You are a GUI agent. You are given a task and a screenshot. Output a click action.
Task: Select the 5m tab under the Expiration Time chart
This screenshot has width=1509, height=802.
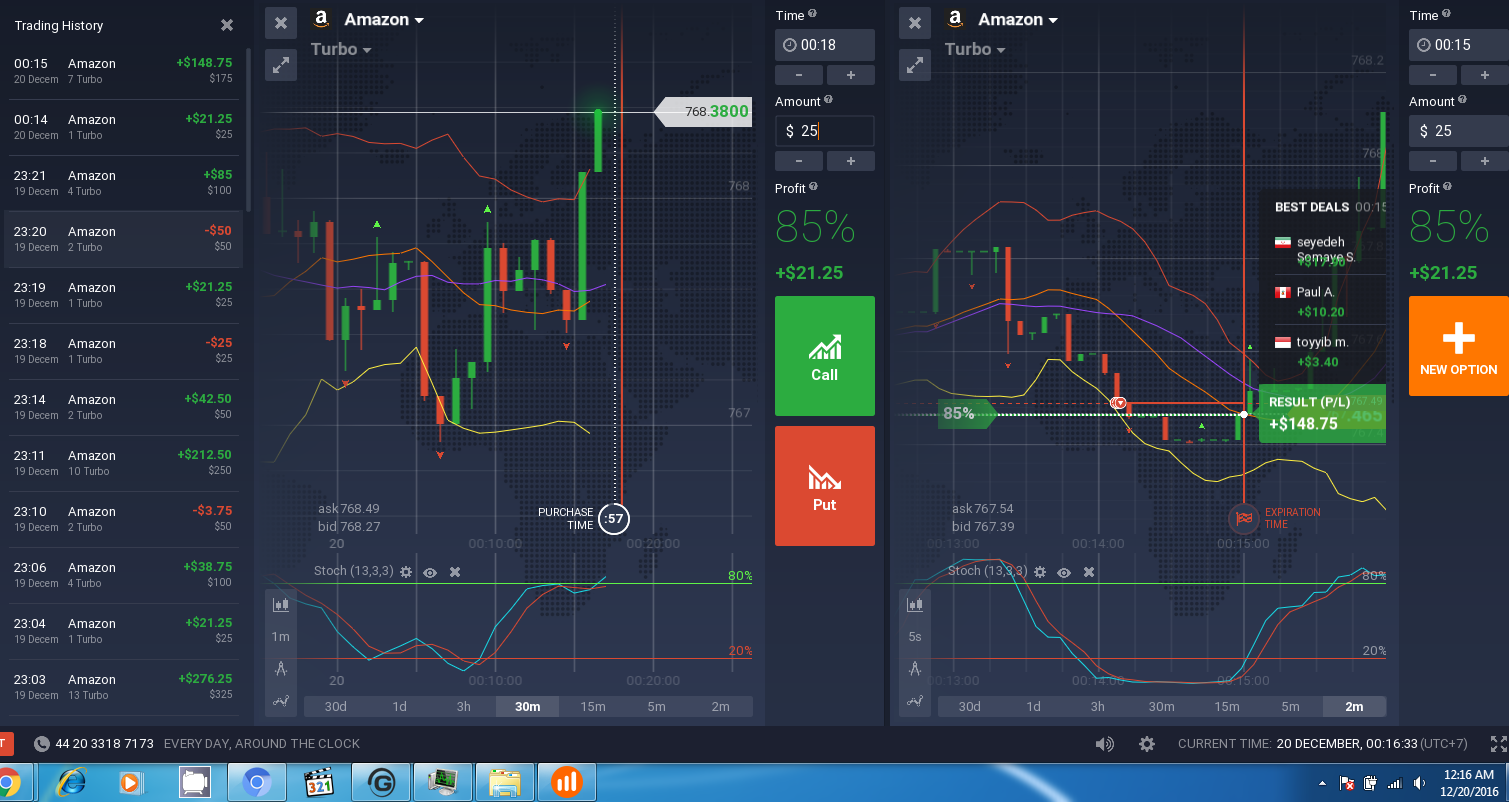tap(1290, 706)
